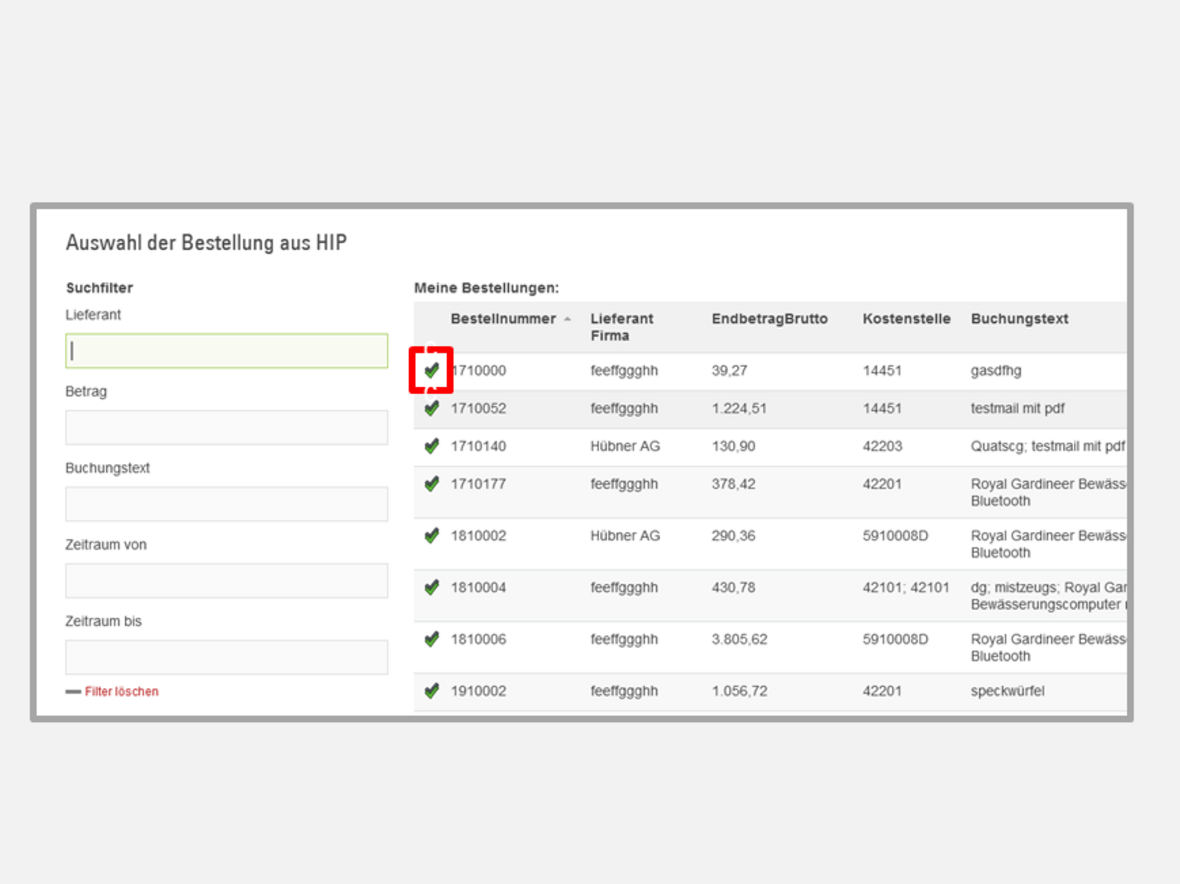Choose order 1810004 via green checkmark
Image resolution: width=1180 pixels, height=884 pixels.
[x=431, y=588]
